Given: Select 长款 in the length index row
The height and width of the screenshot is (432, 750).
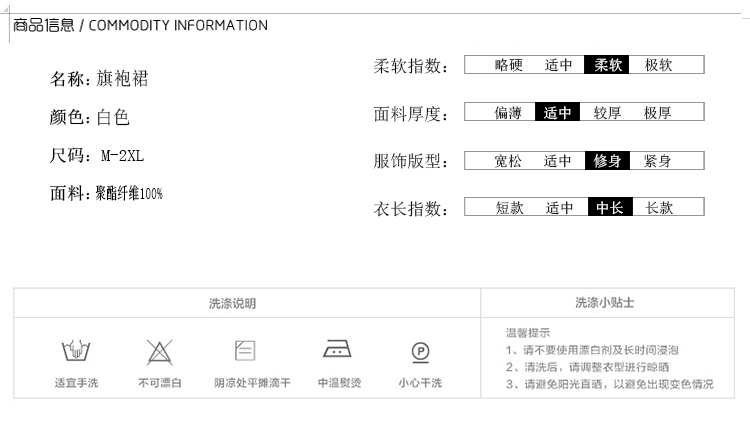Looking at the screenshot, I should pos(659,208).
